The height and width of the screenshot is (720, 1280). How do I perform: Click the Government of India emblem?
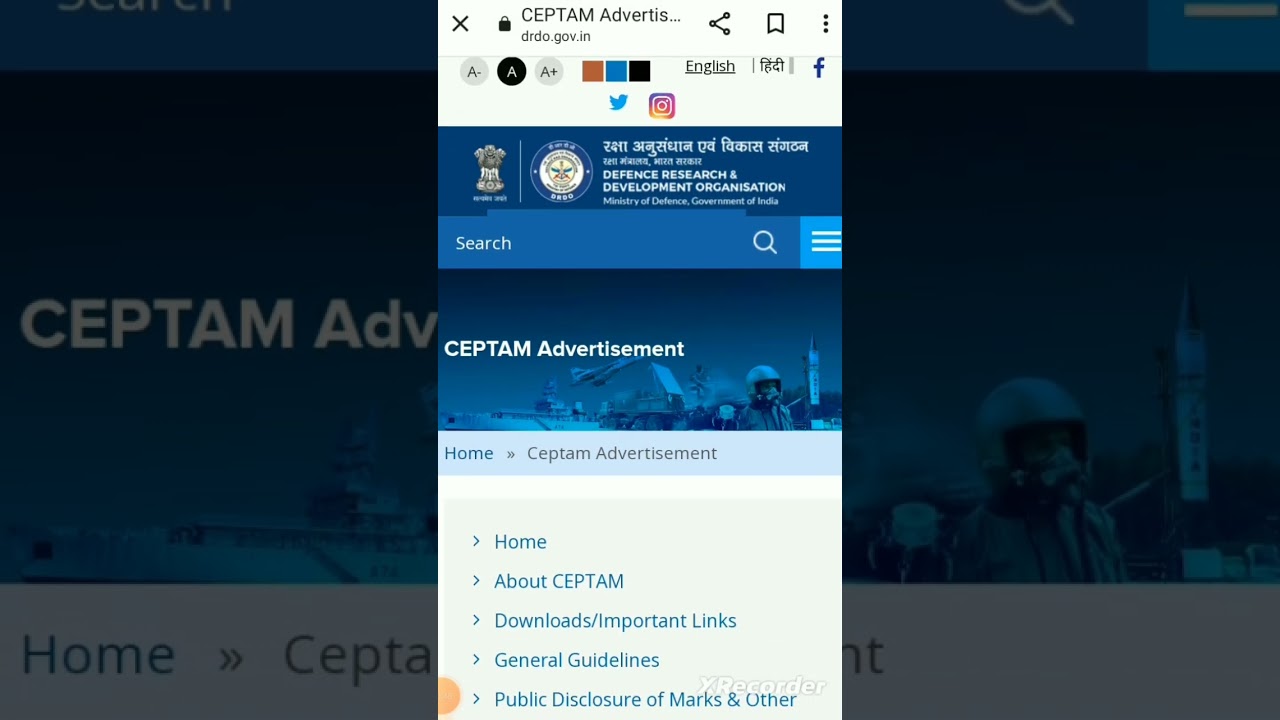pyautogui.click(x=490, y=172)
